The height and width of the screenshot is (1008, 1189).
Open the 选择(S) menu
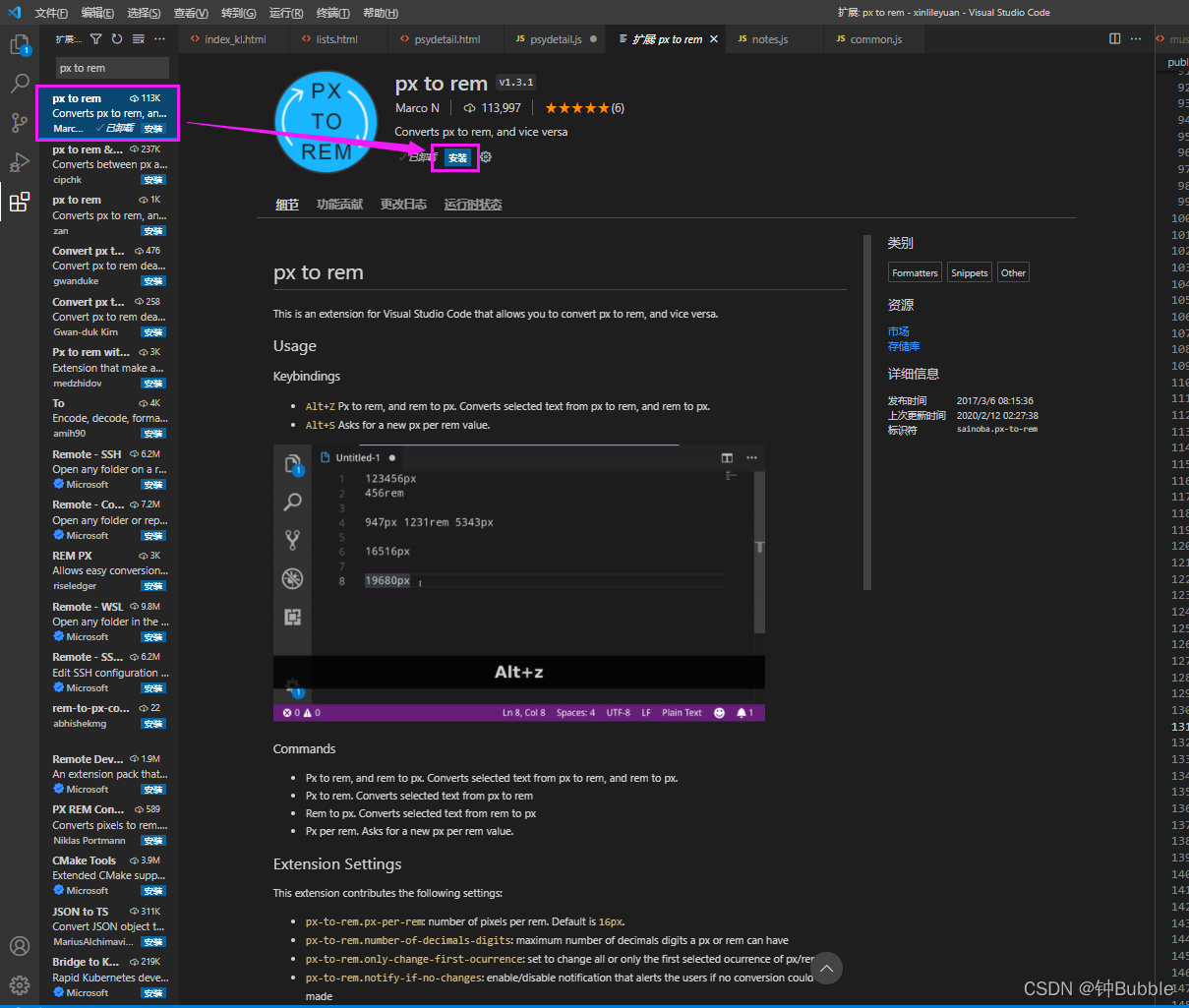coord(144,13)
